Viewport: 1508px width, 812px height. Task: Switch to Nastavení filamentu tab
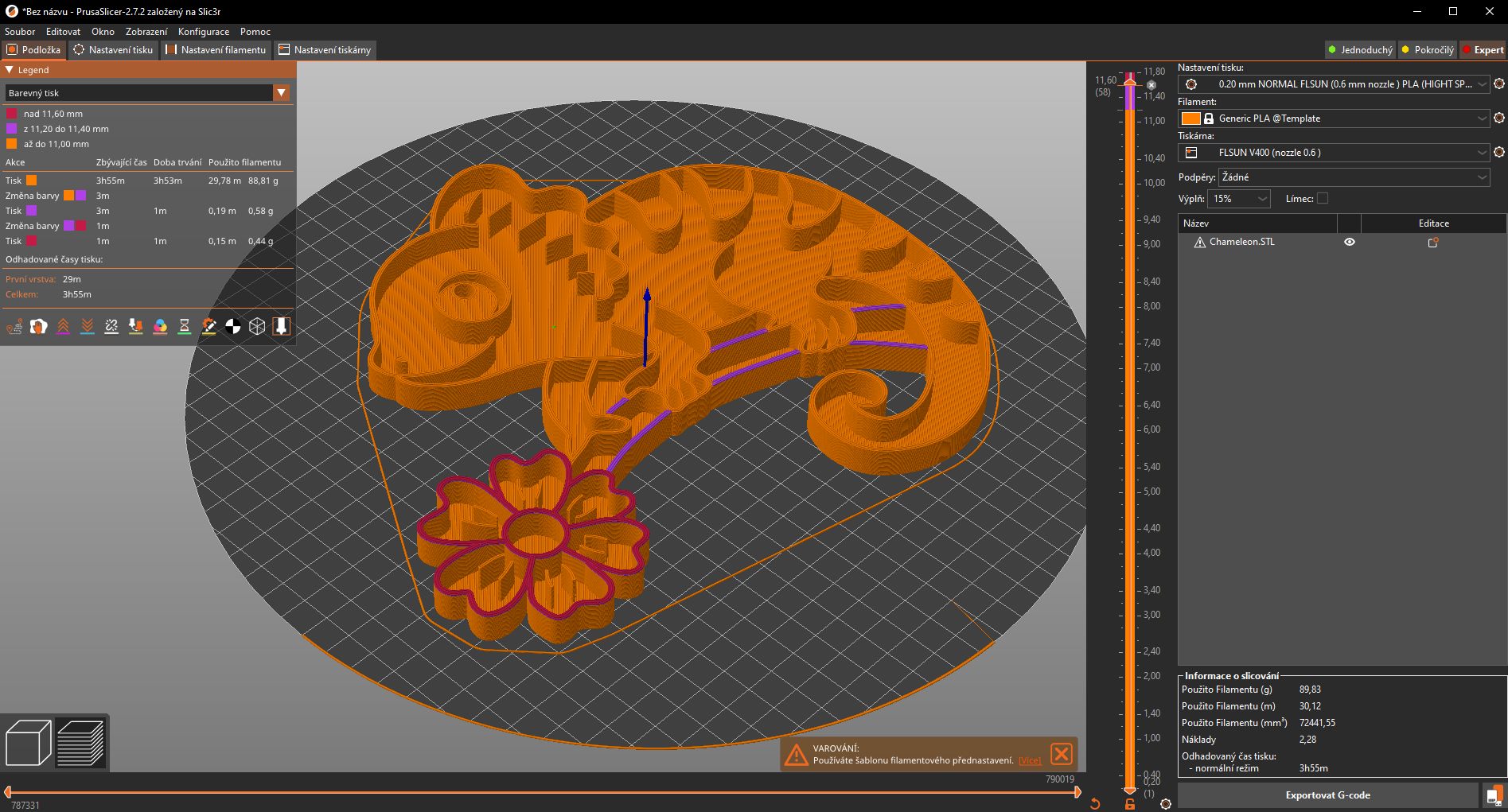pos(216,49)
